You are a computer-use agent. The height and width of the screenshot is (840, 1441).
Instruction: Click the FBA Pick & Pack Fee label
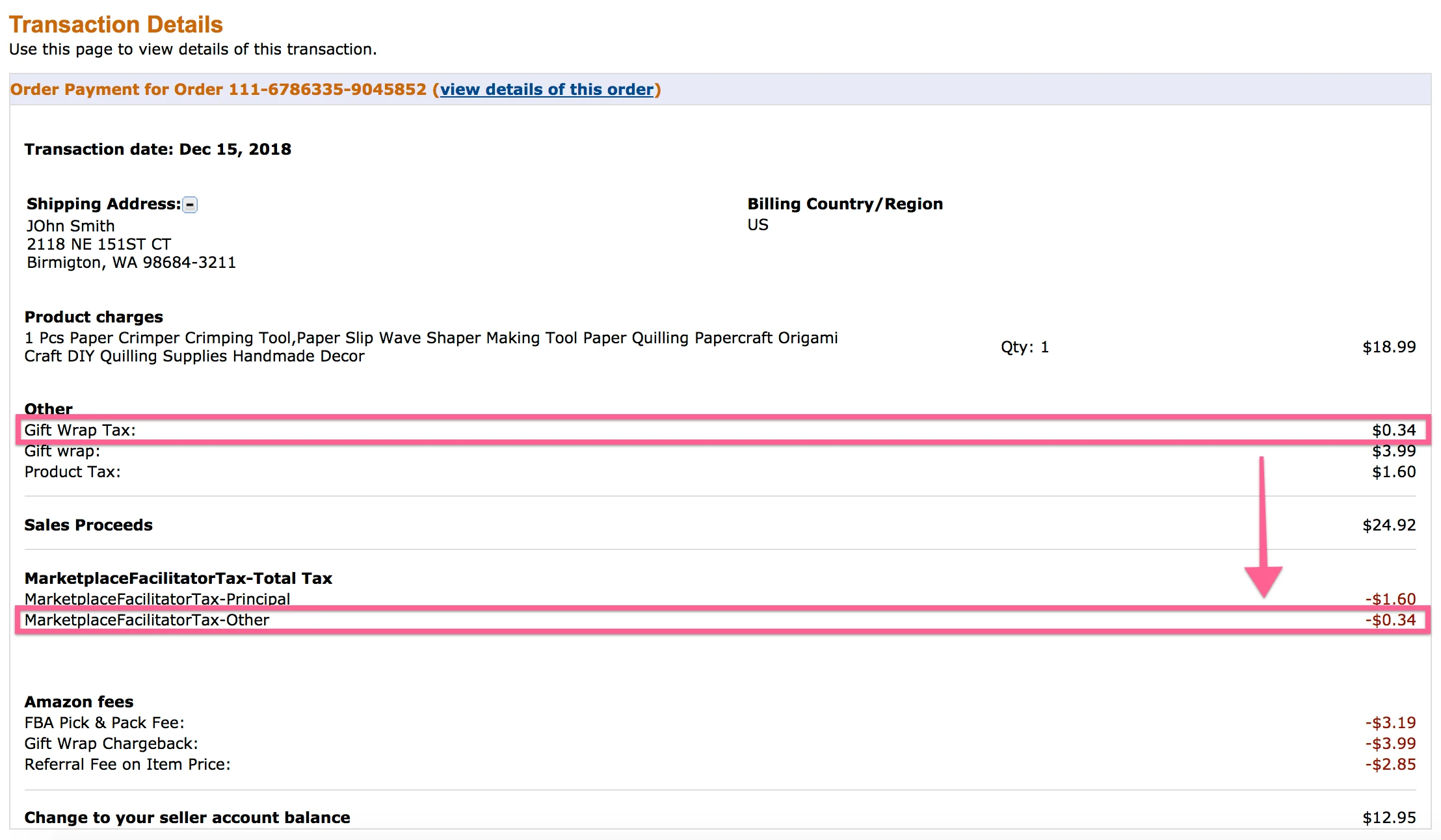pos(105,723)
